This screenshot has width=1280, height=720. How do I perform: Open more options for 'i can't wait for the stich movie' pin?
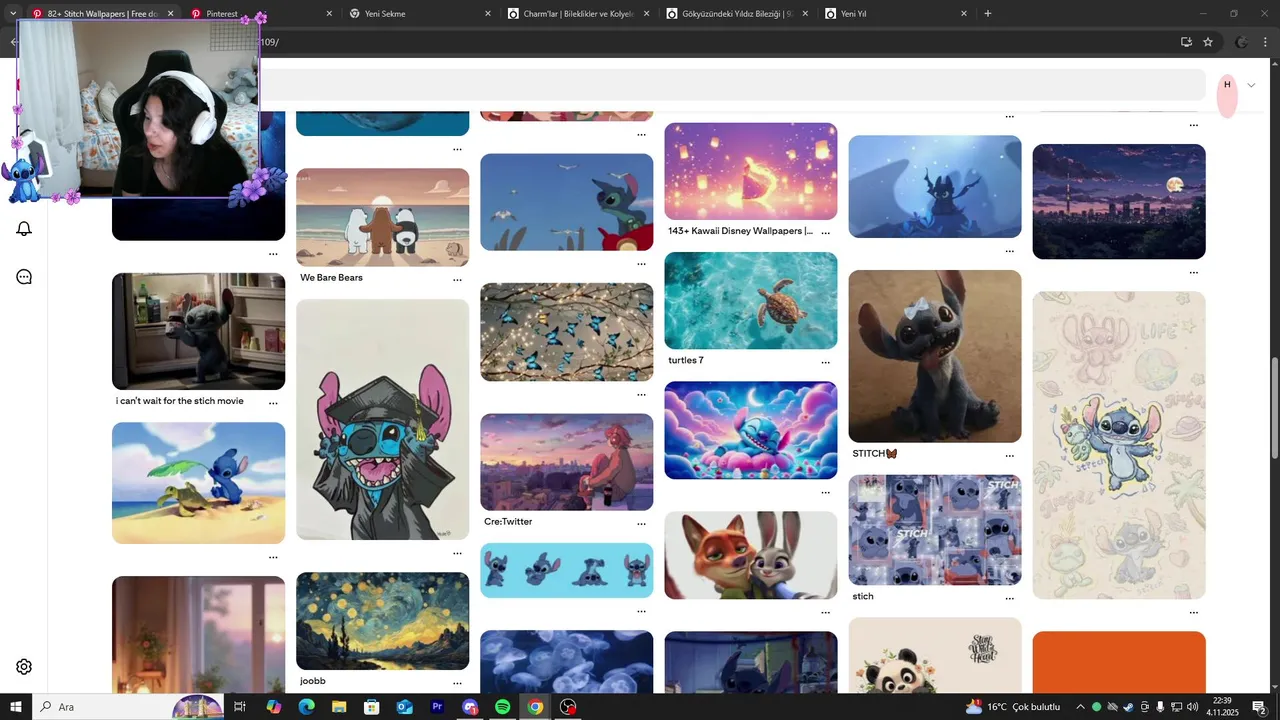pos(273,402)
